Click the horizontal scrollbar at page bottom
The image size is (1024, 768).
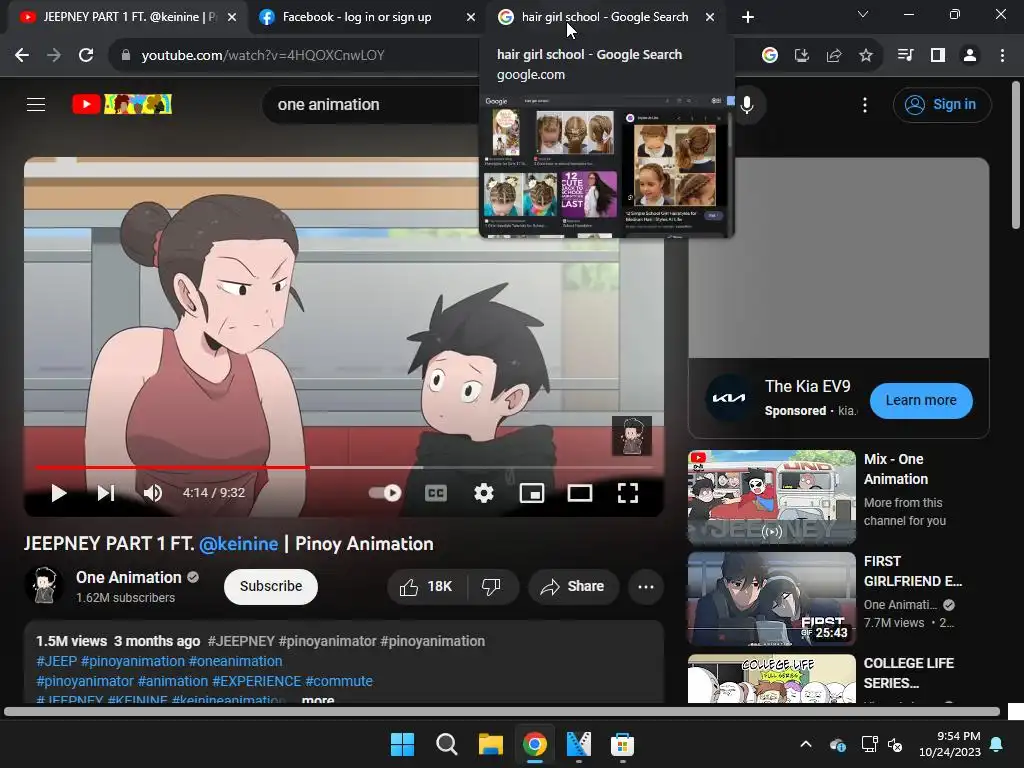pyautogui.click(x=502, y=712)
